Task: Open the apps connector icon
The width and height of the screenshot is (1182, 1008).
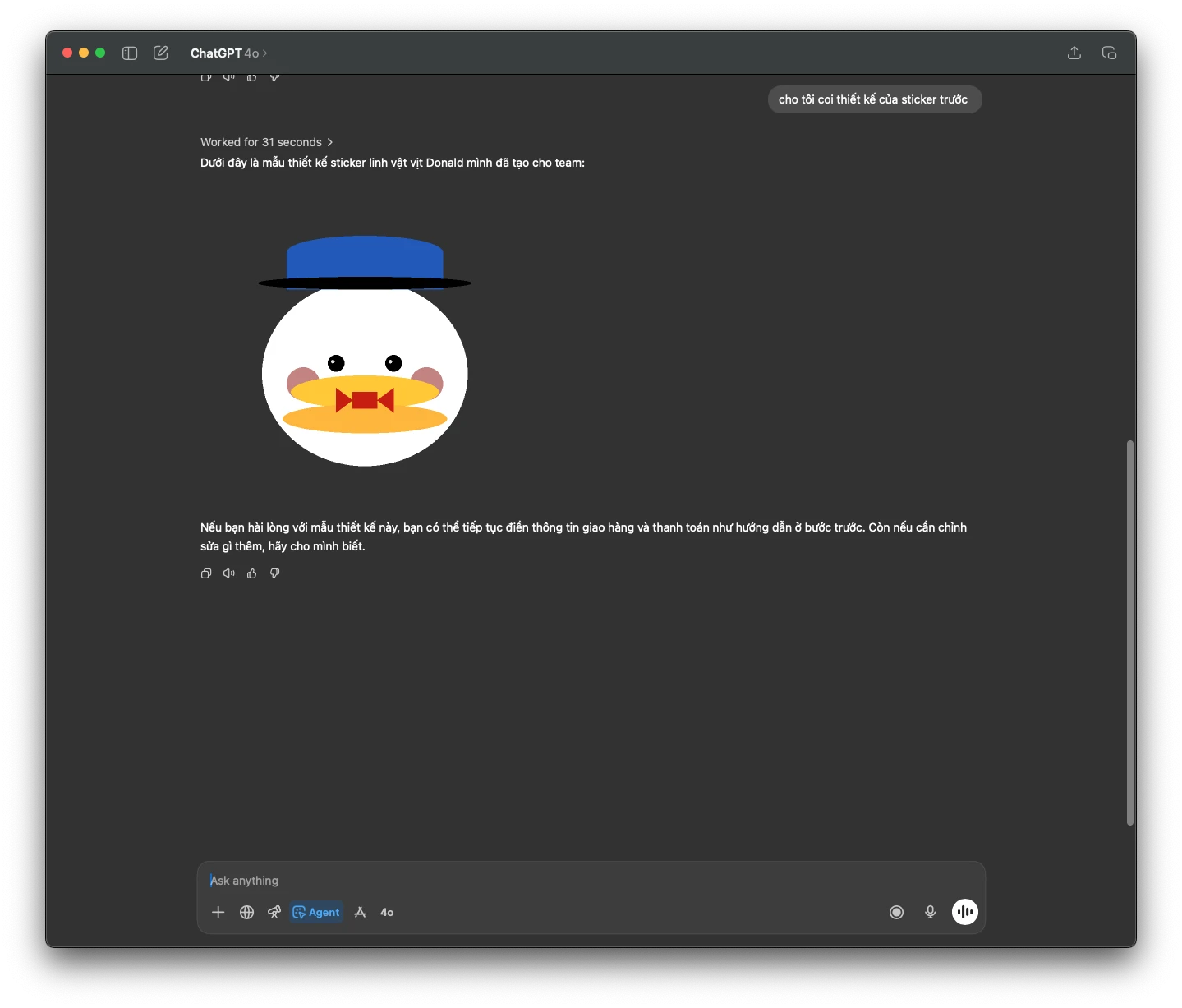Action: pyautogui.click(x=360, y=912)
